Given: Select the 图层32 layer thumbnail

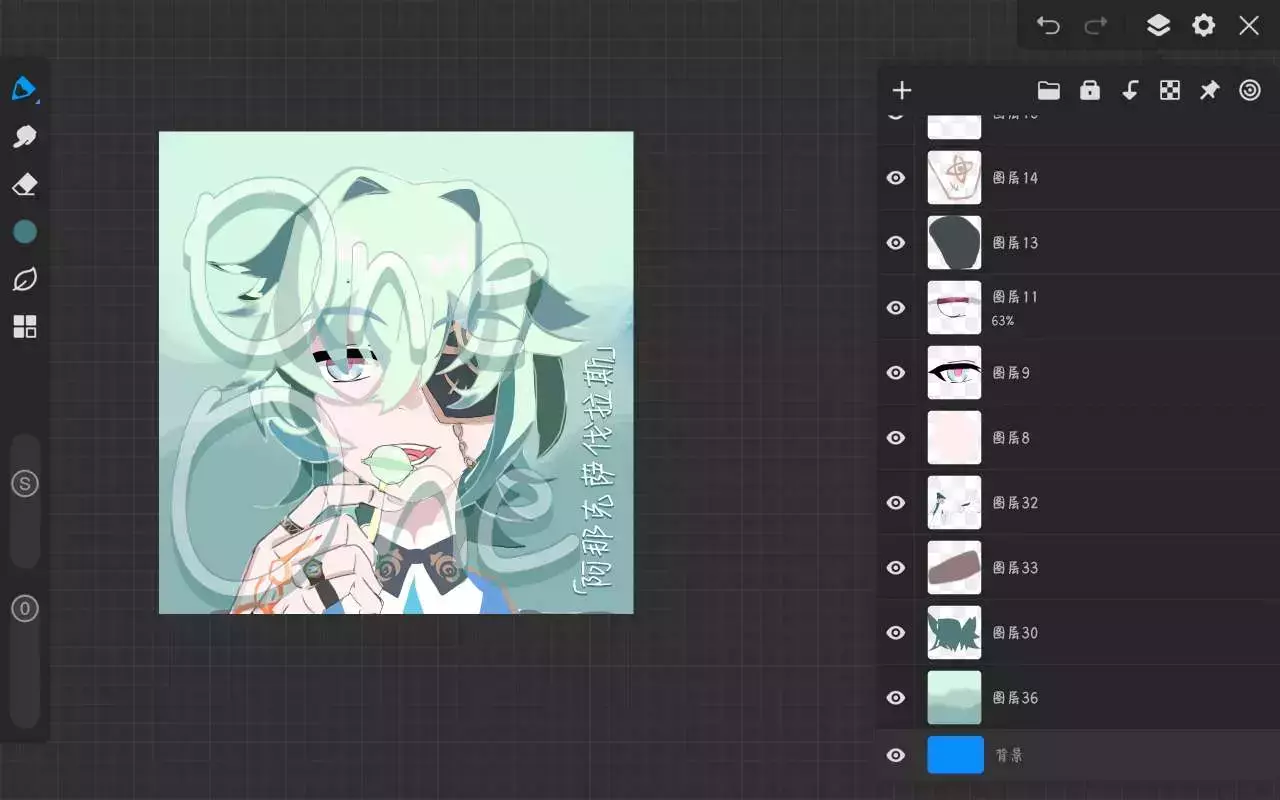Looking at the screenshot, I should point(954,503).
